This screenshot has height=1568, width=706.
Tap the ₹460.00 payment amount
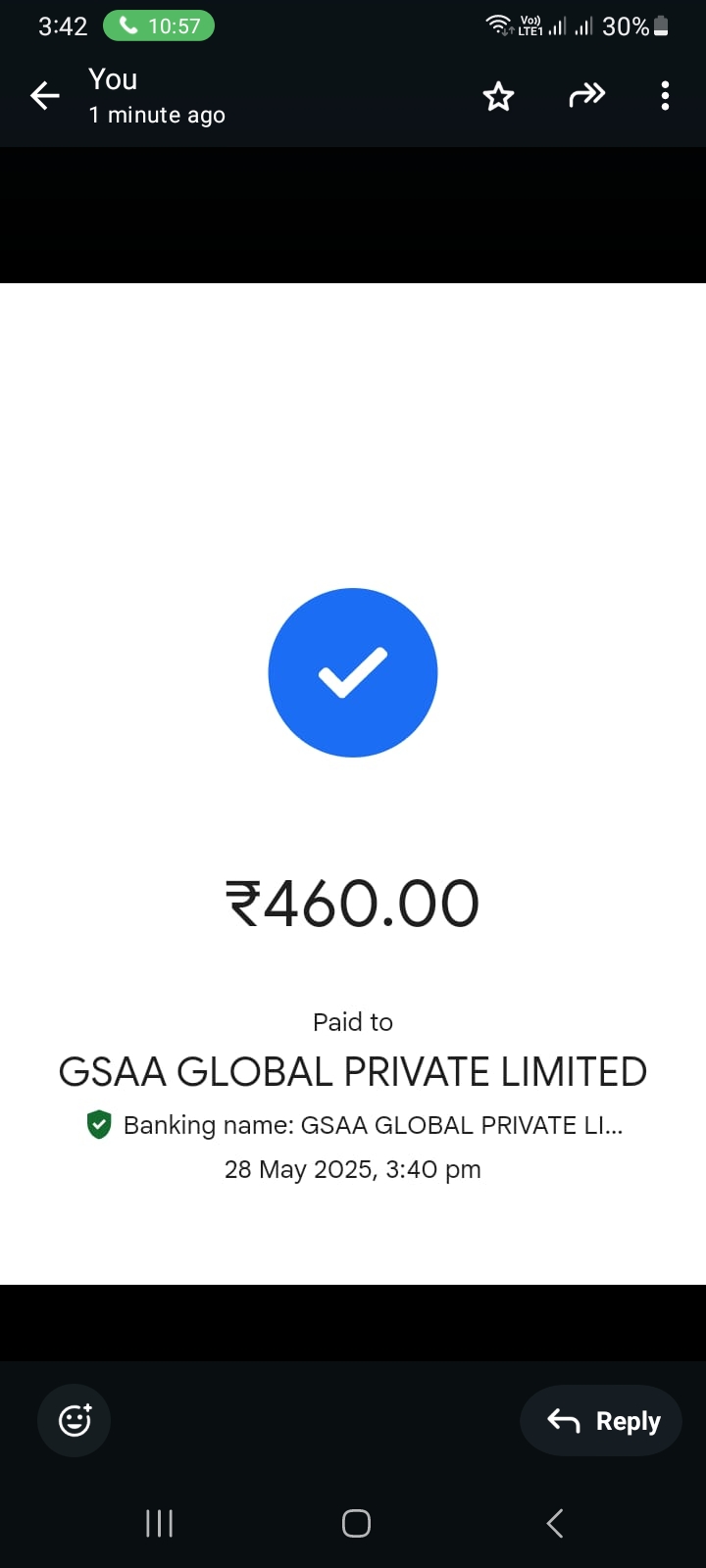point(353,903)
